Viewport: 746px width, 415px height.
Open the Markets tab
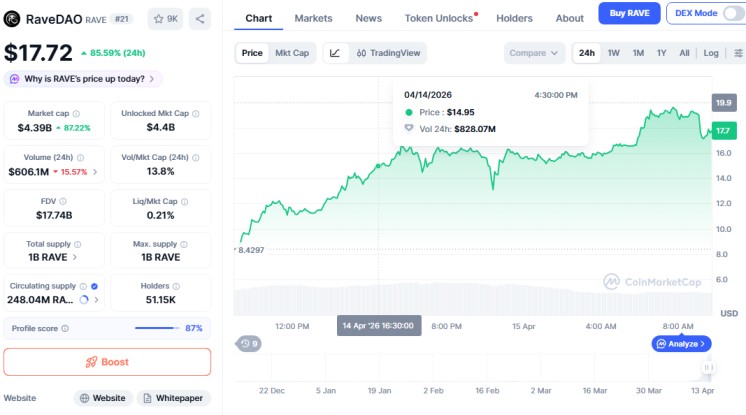tap(313, 19)
